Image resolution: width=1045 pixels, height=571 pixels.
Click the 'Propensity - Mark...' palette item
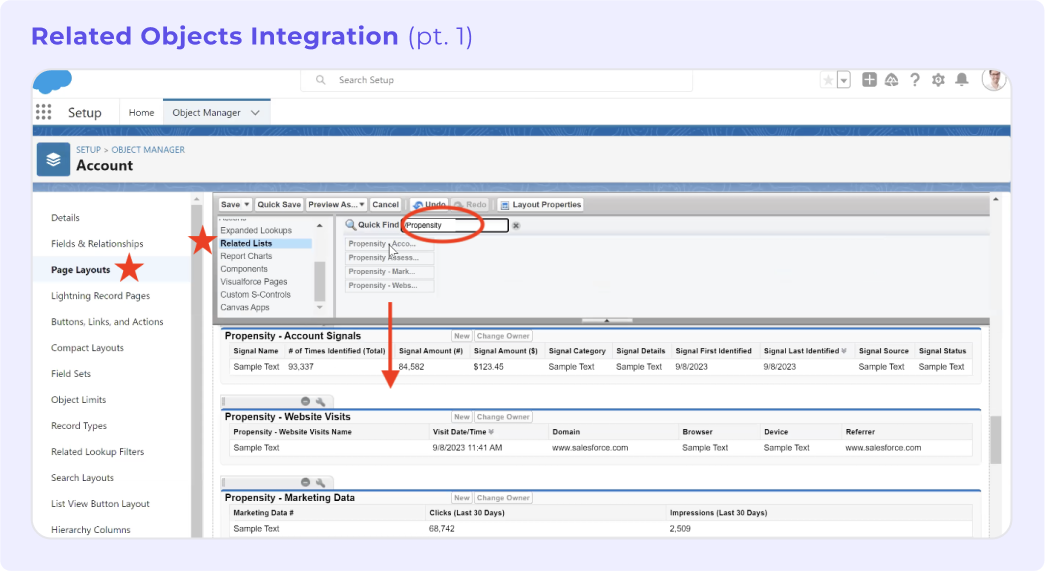click(390, 272)
